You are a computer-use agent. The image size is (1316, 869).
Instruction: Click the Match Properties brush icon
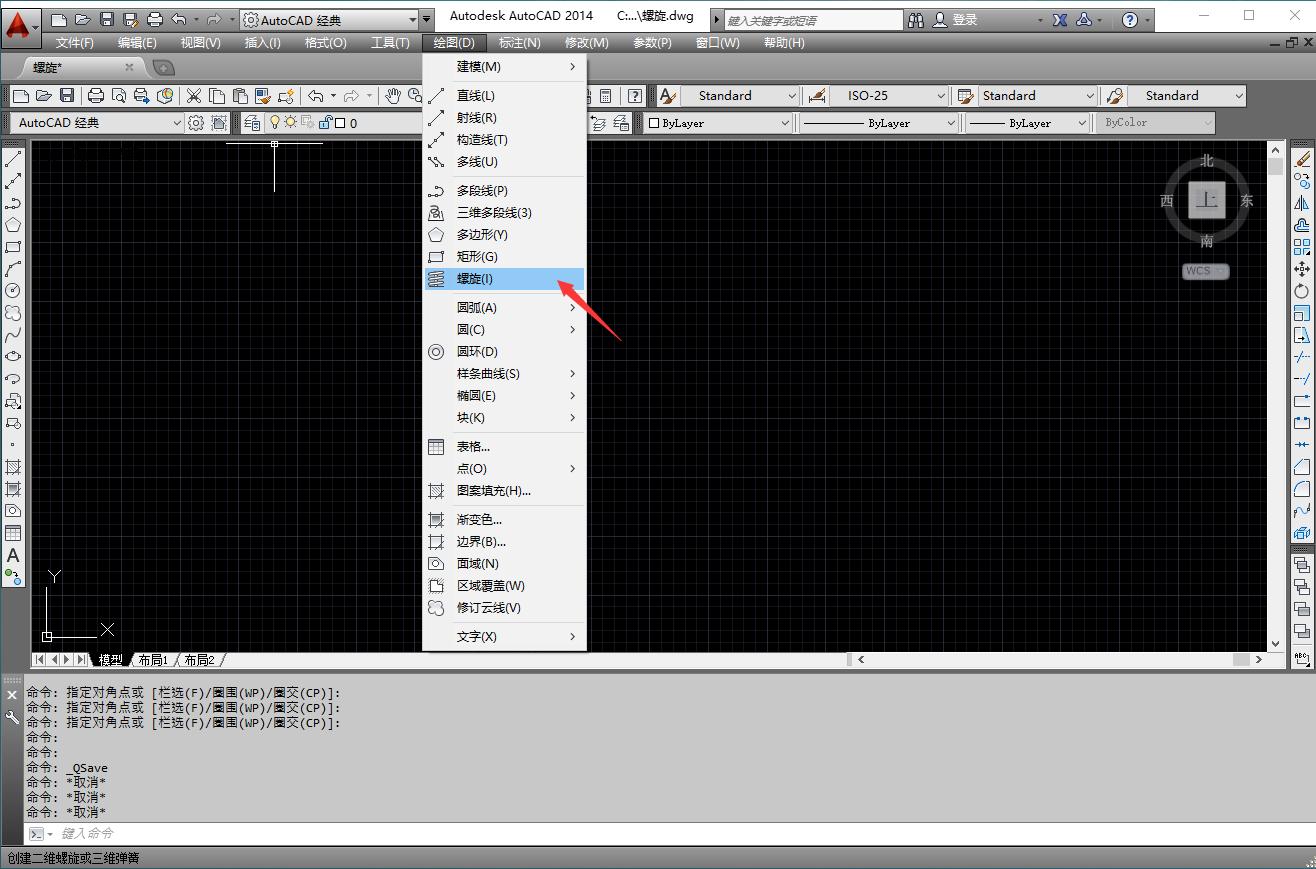262,96
